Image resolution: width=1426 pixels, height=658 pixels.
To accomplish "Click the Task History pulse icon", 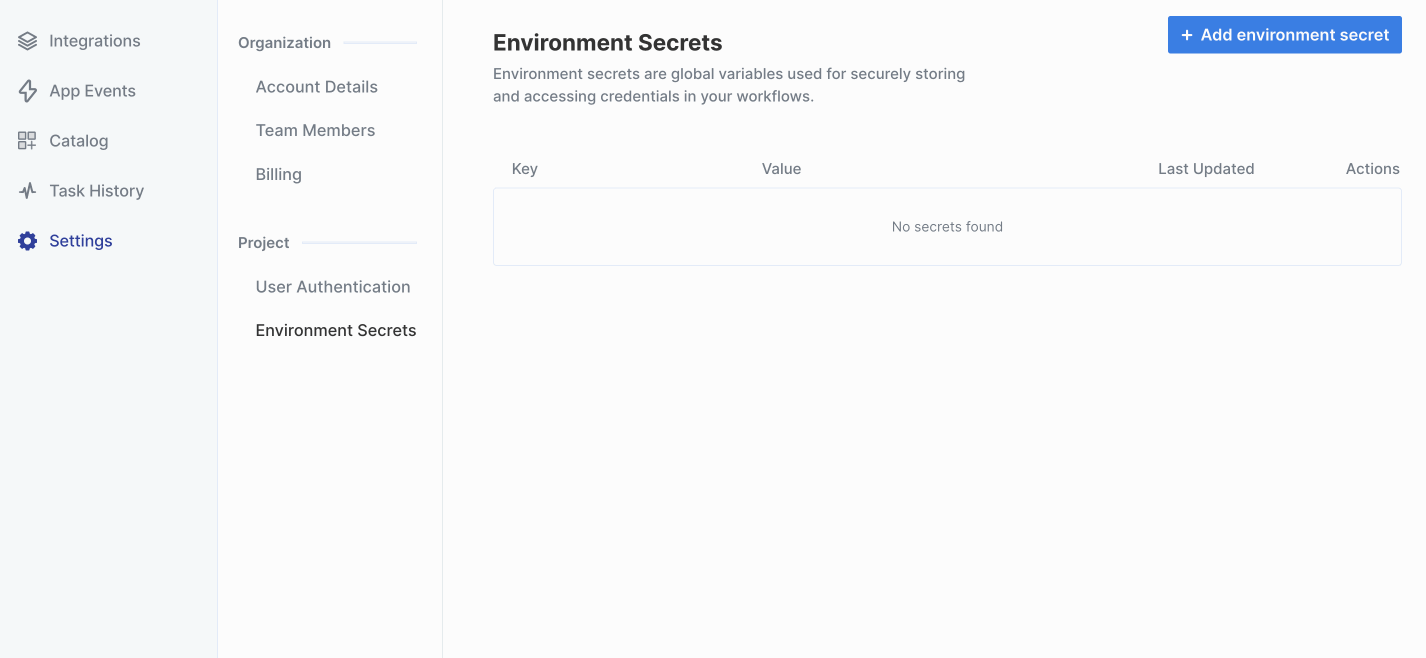I will 27,191.
